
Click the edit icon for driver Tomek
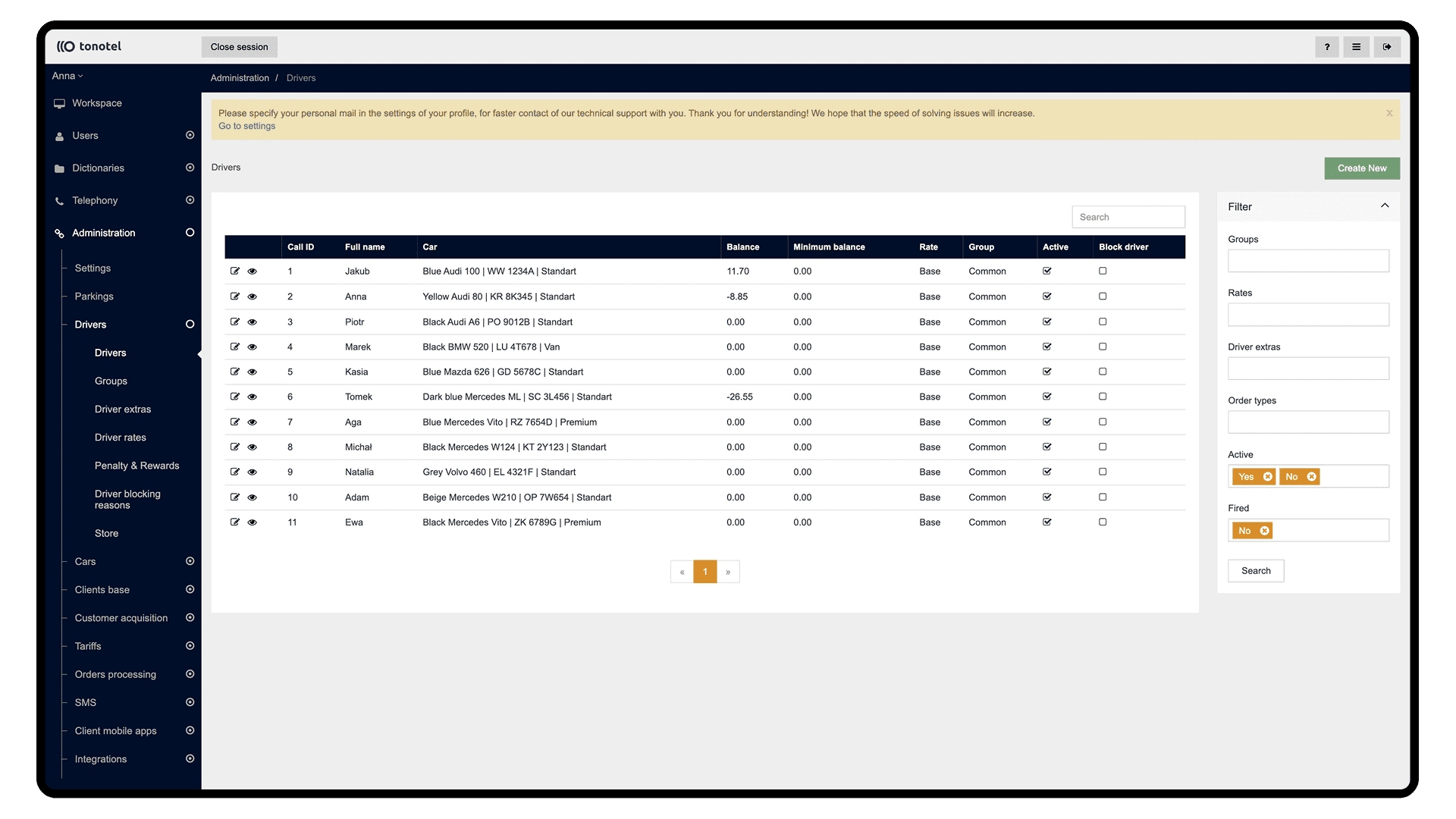coord(235,397)
